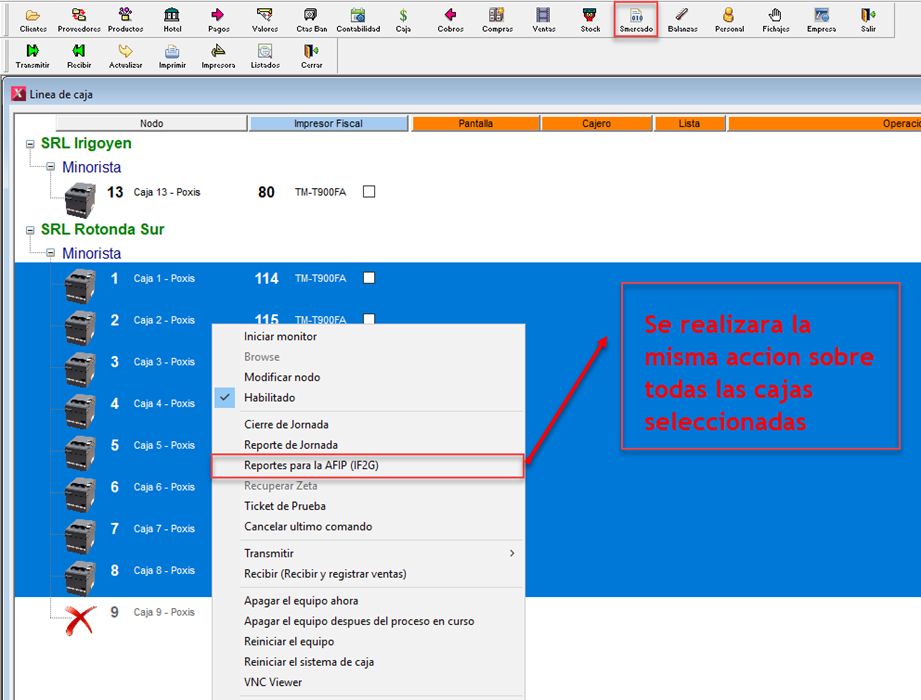
Task: Select the disabled Caja 9 row
Action: 164,612
